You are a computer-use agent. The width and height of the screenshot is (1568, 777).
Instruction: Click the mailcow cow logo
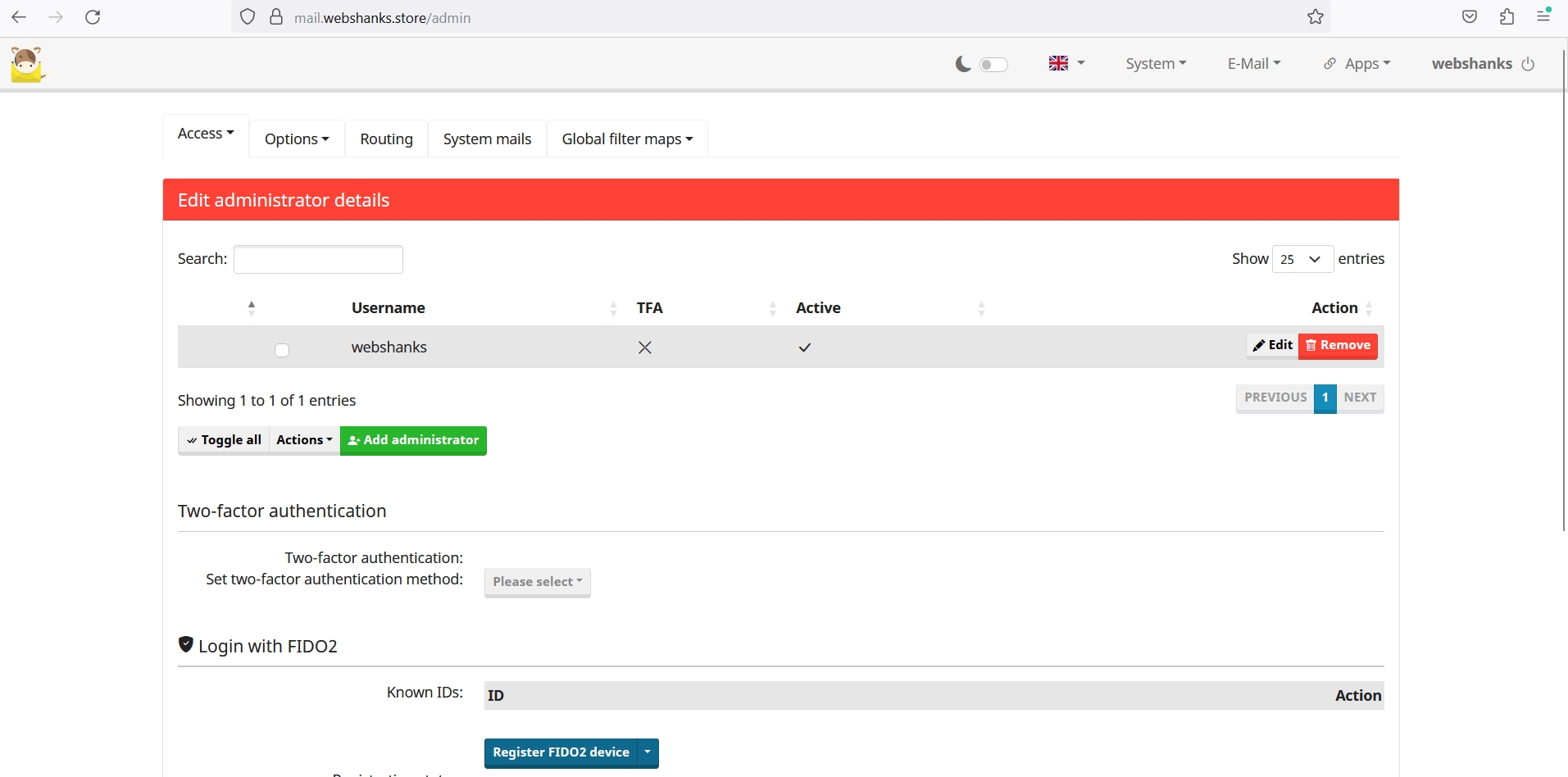pyautogui.click(x=27, y=64)
